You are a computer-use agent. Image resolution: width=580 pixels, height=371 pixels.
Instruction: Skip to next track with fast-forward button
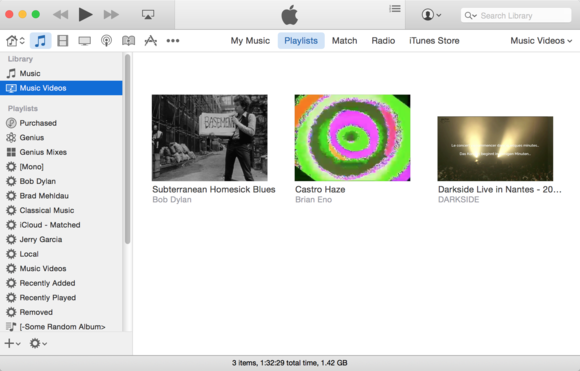111,15
